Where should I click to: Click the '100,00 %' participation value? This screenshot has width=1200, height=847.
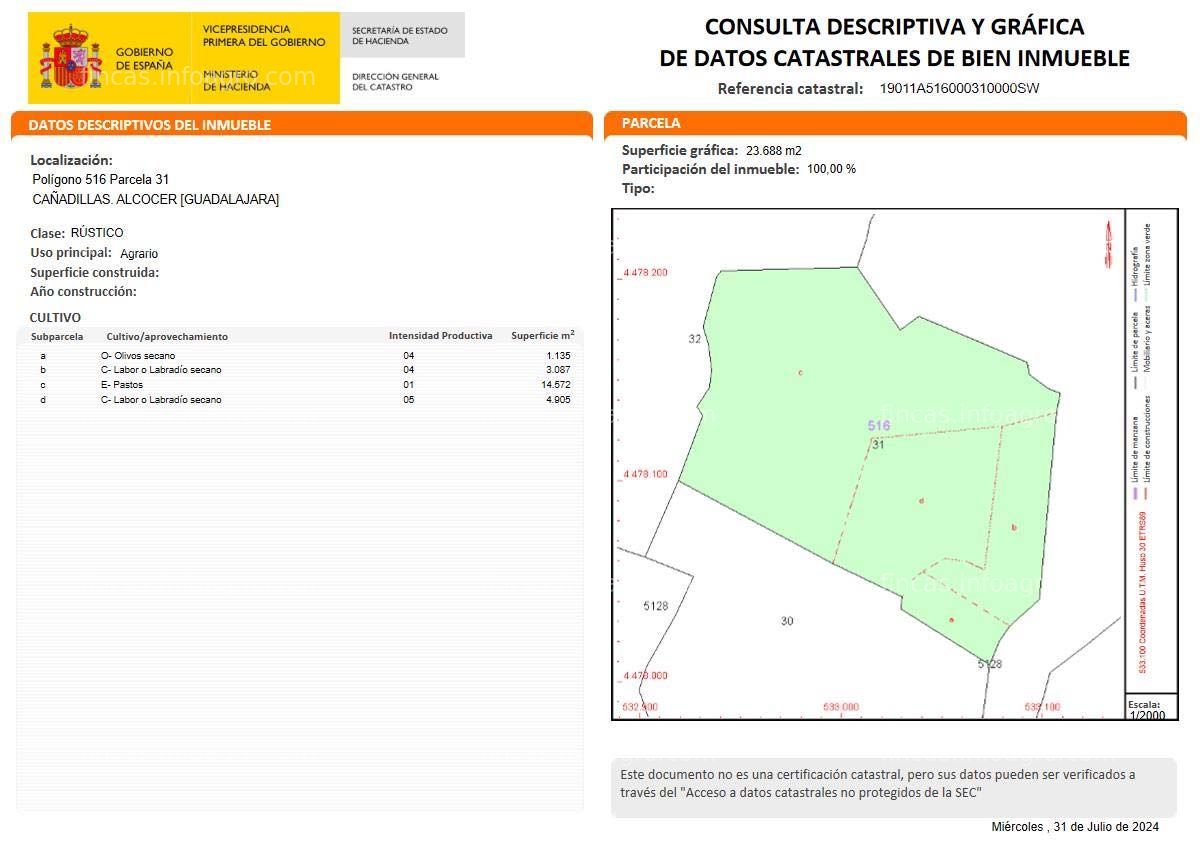tap(831, 169)
